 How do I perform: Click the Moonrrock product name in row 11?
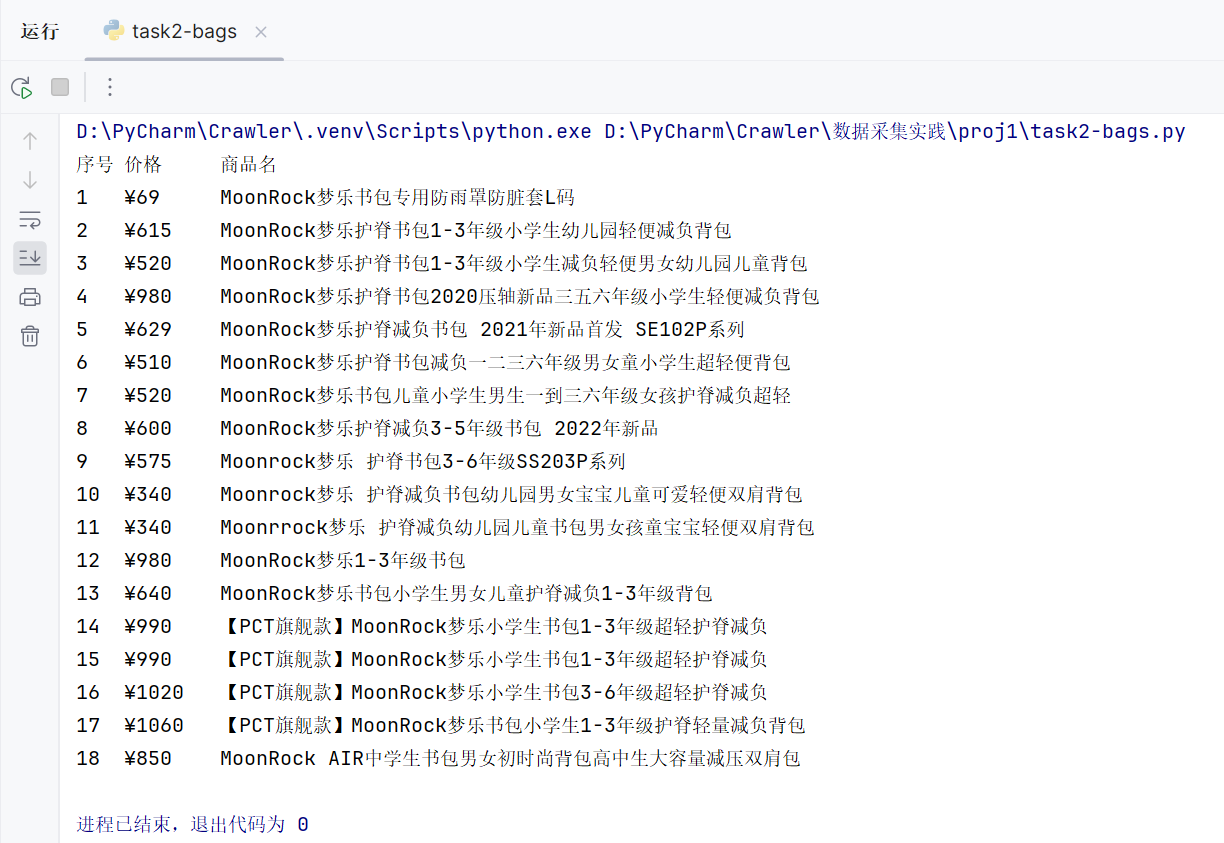[x=517, y=527]
